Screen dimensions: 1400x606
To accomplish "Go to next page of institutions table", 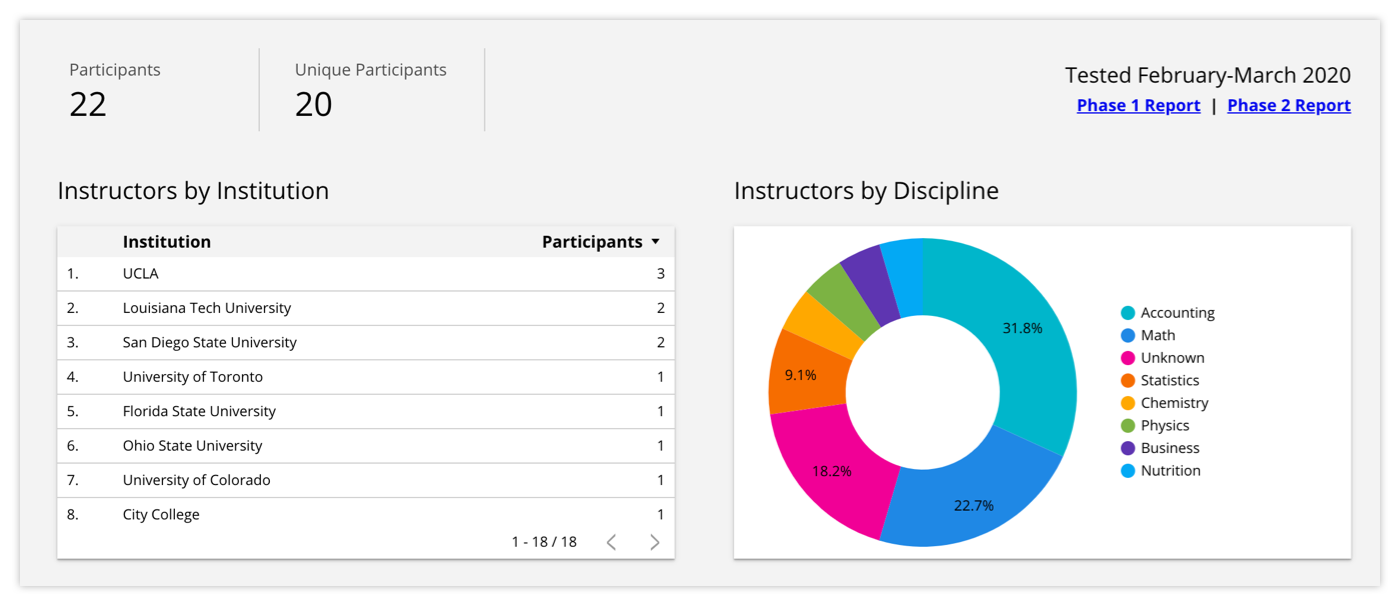I will tap(654, 542).
